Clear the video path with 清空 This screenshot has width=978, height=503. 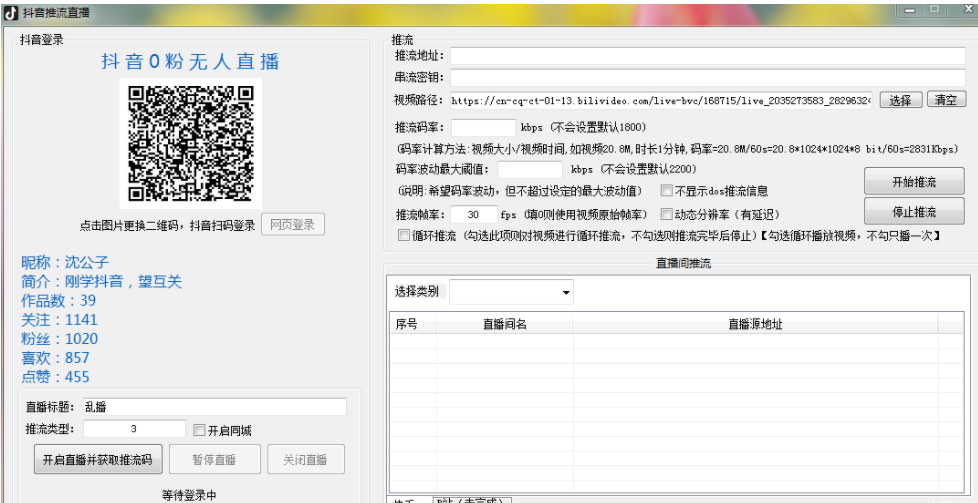point(945,100)
